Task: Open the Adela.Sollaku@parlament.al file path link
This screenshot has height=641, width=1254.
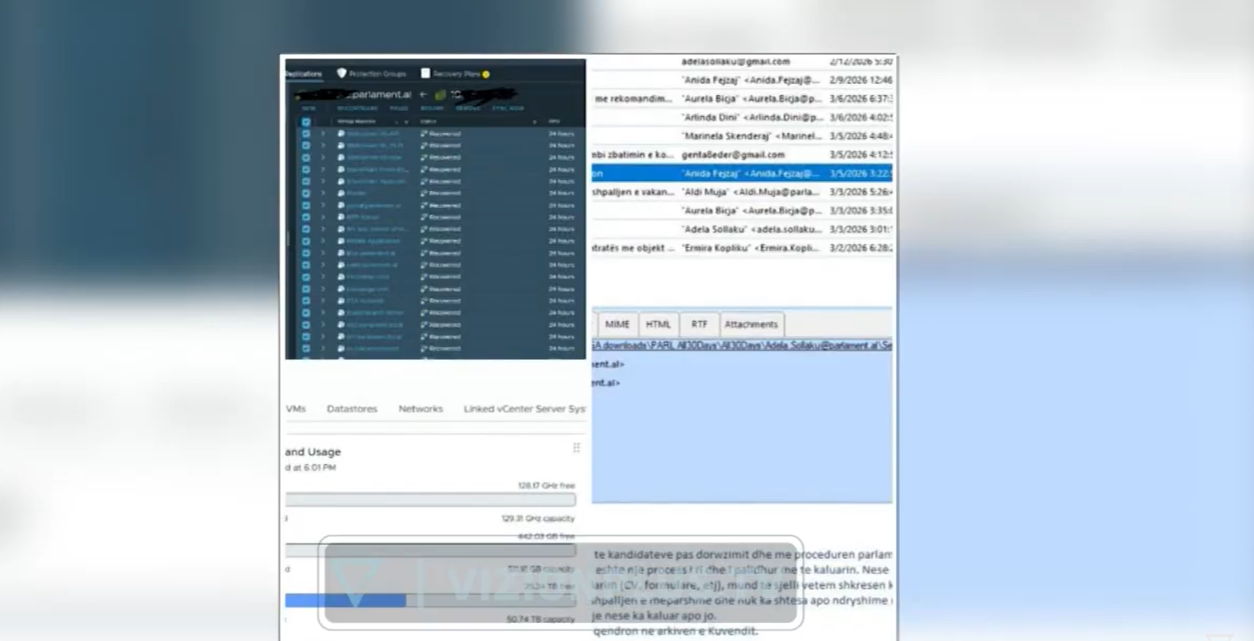Action: point(741,345)
